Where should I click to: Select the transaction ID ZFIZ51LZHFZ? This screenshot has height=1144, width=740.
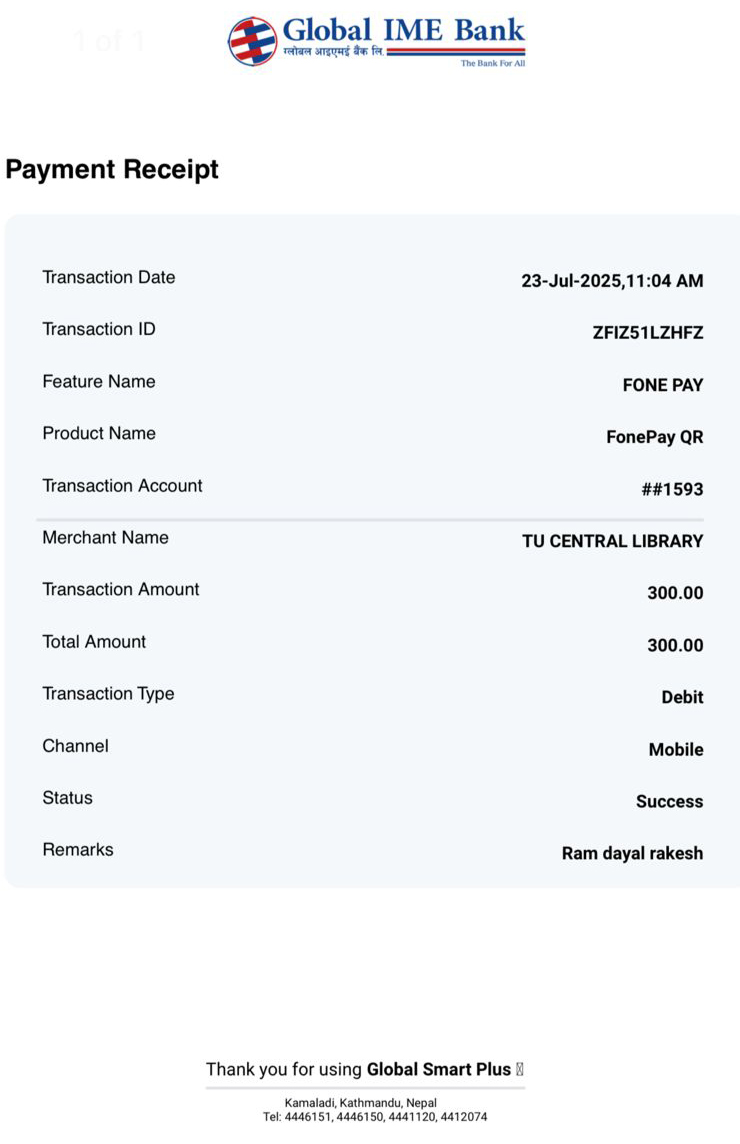(648, 333)
